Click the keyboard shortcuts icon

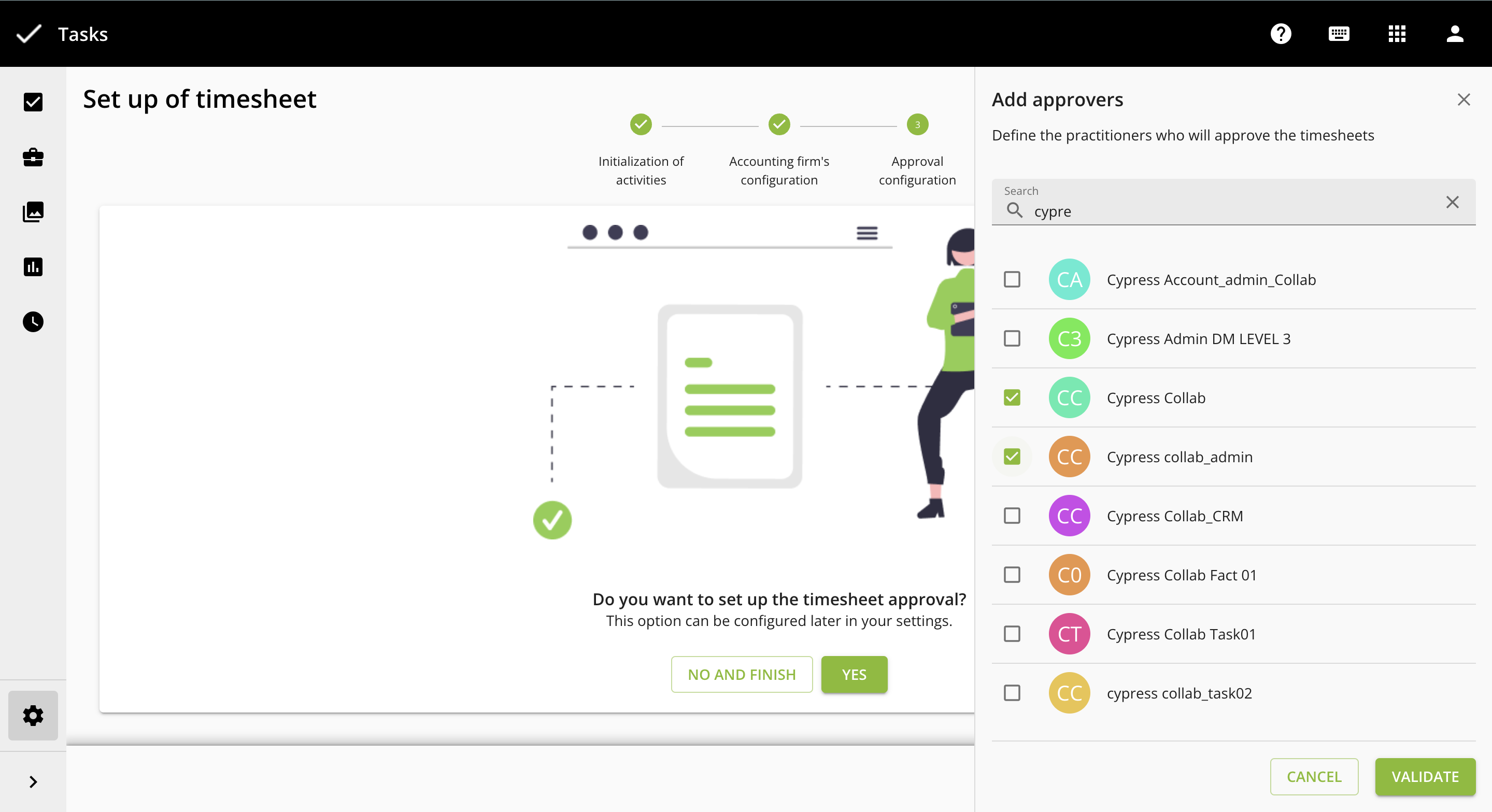[1339, 34]
